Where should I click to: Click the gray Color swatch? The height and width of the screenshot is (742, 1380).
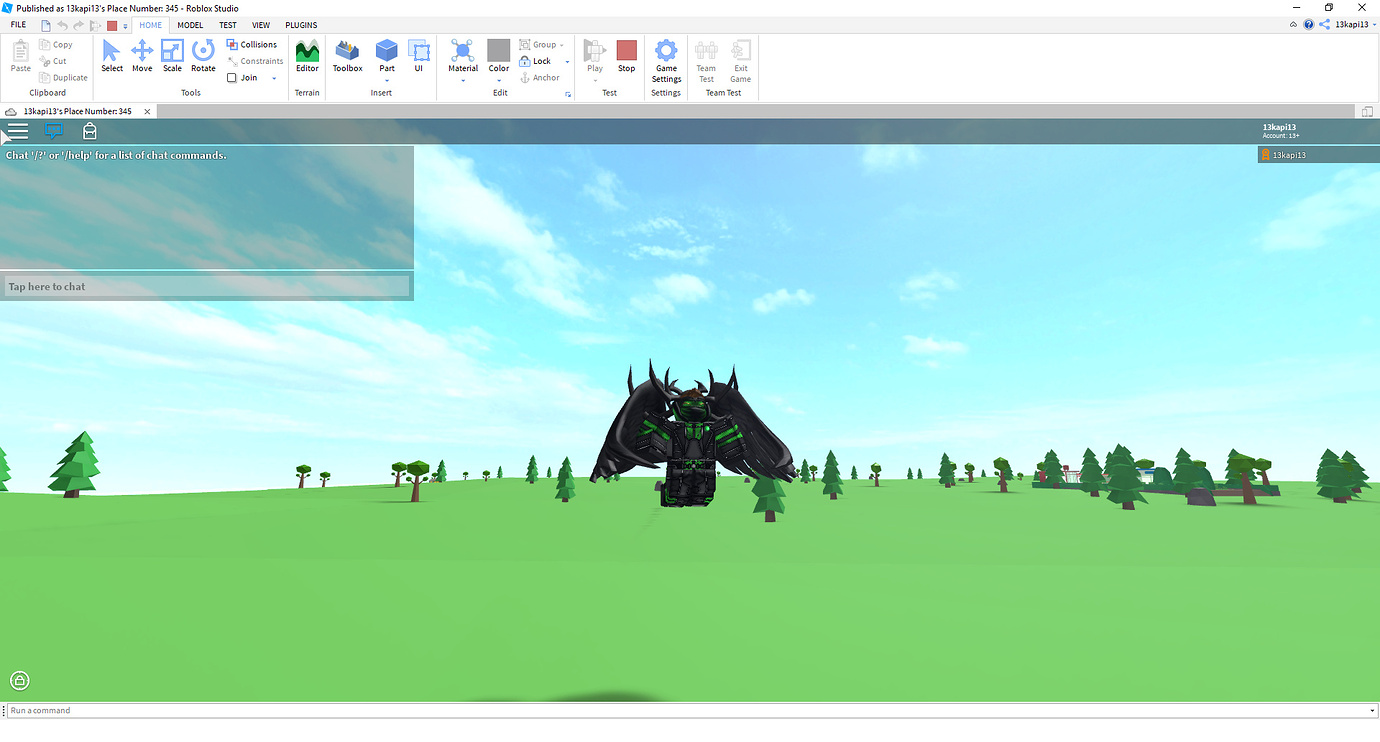click(x=498, y=50)
